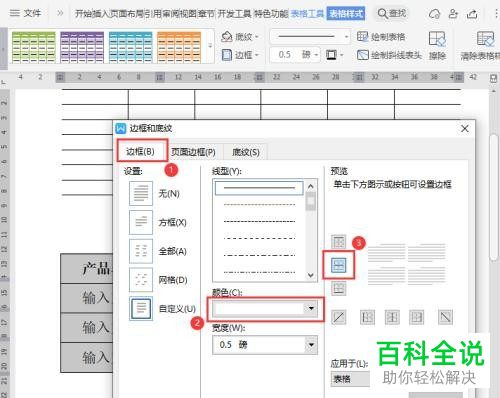The image size is (500, 398).
Task: Close the 边框和底纹 dialog
Action: [x=465, y=128]
